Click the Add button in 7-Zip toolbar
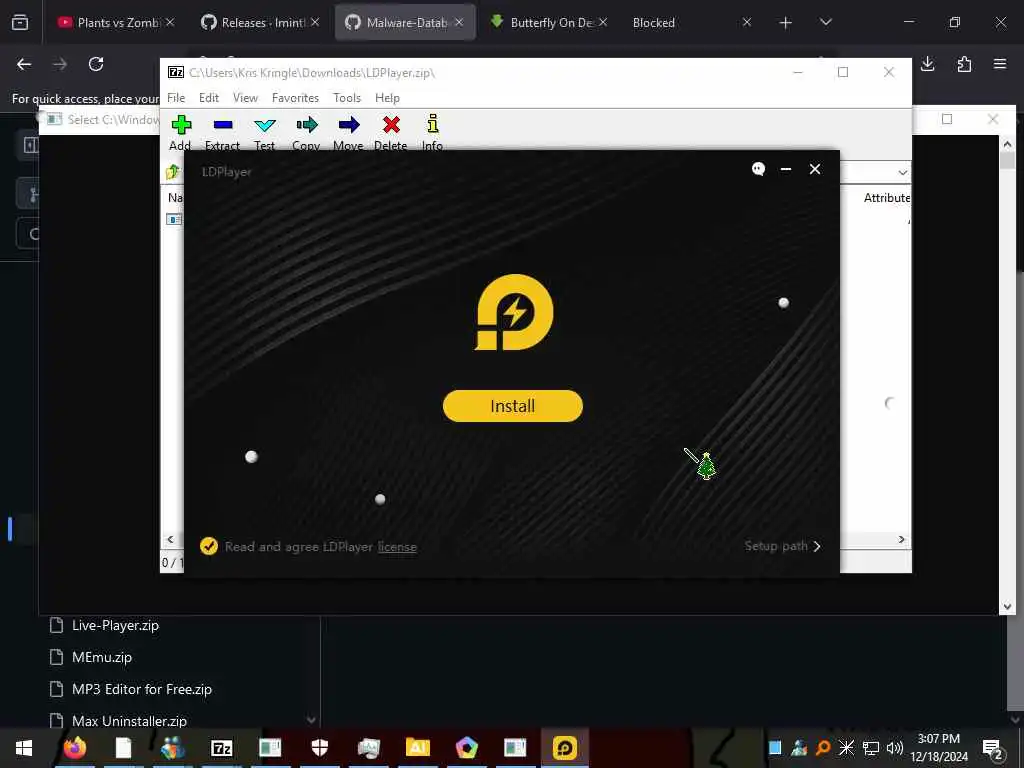Image resolution: width=1024 pixels, height=768 pixels. 181,133
